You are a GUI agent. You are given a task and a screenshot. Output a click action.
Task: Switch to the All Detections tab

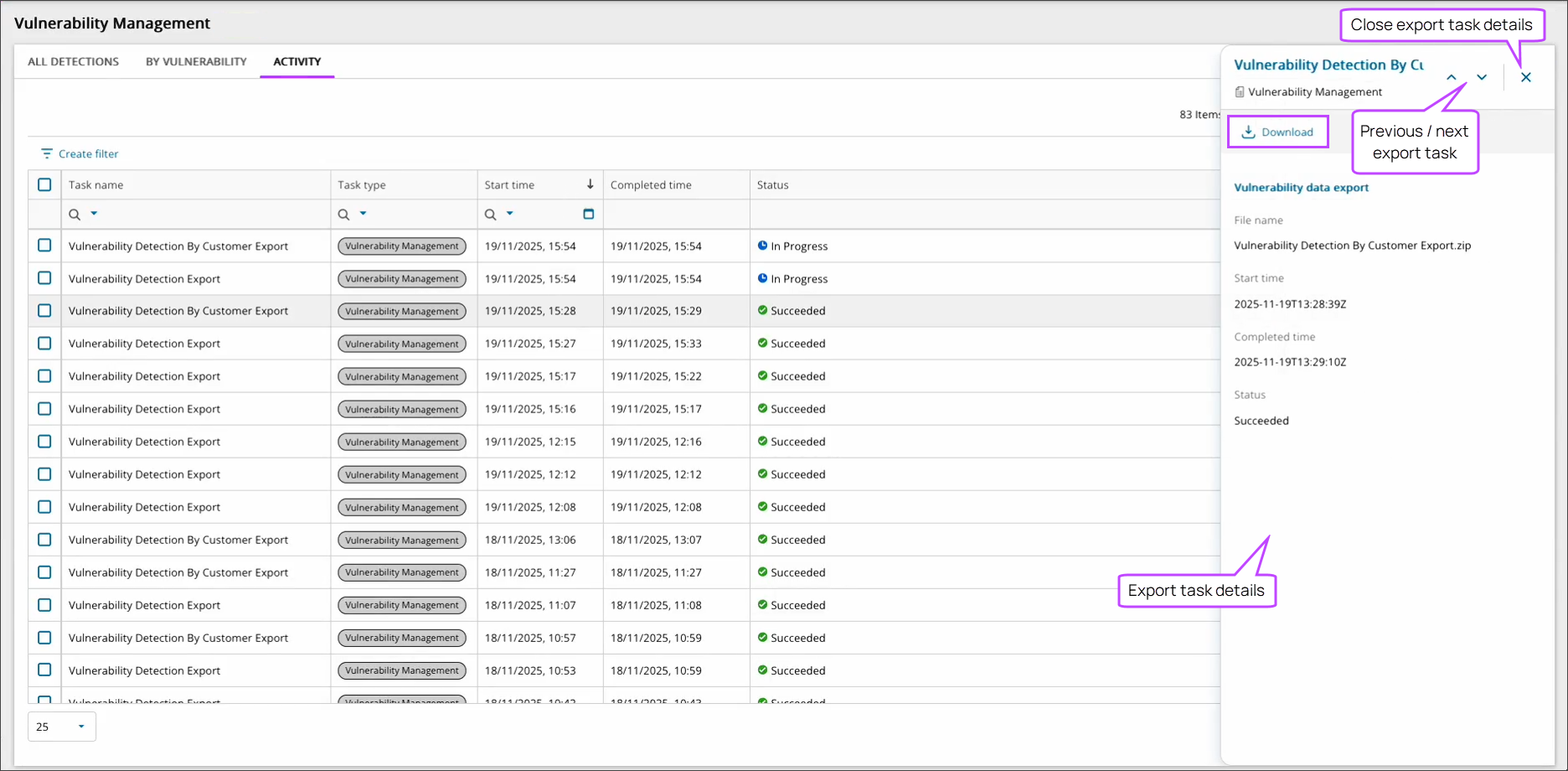73,61
